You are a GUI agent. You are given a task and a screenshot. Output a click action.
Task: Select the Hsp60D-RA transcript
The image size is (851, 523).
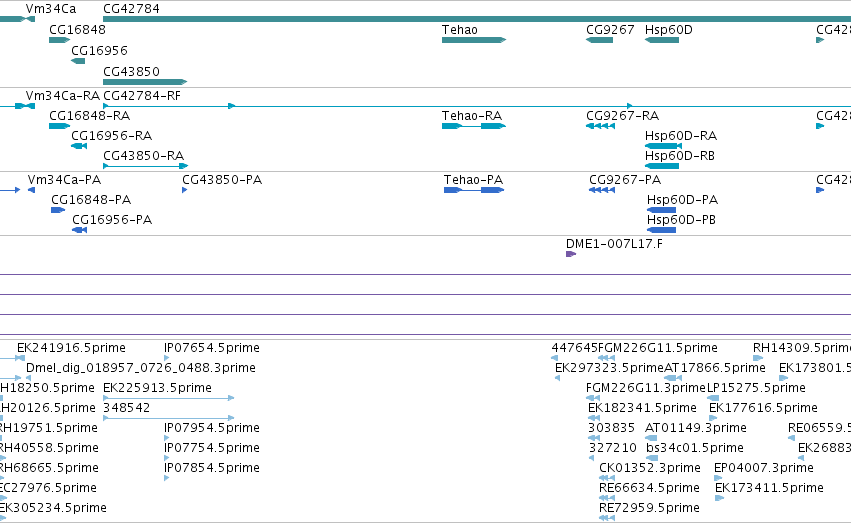click(663, 146)
